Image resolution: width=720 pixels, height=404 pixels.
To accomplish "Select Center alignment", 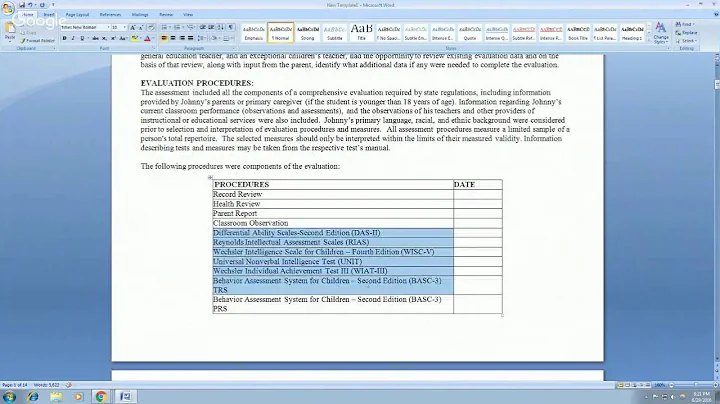I will point(173,38).
